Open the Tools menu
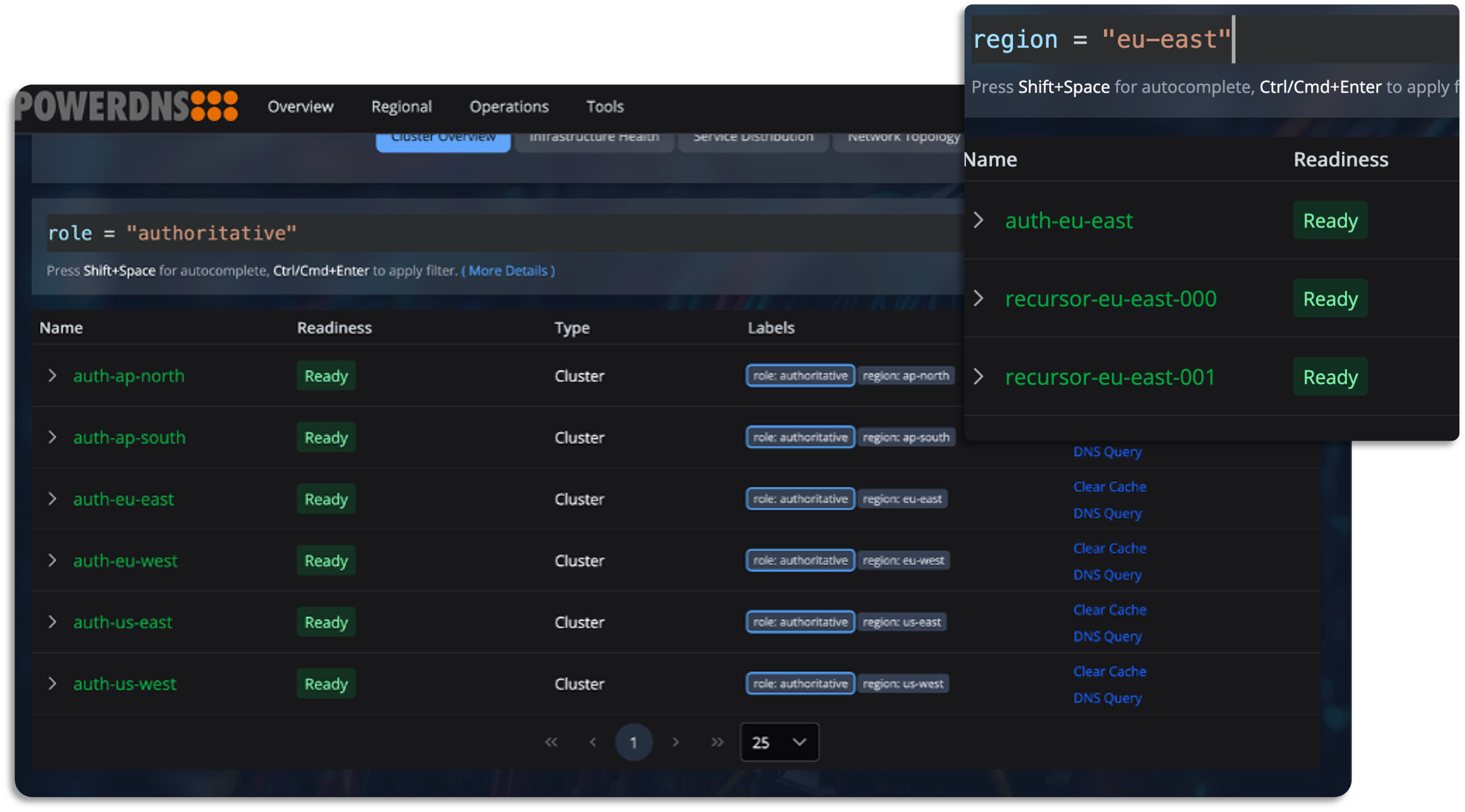Viewport: 1465px width, 812px height. point(605,106)
